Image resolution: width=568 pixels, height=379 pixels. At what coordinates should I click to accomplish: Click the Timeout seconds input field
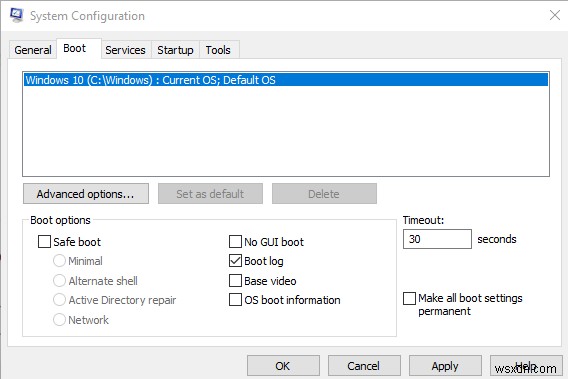click(437, 239)
